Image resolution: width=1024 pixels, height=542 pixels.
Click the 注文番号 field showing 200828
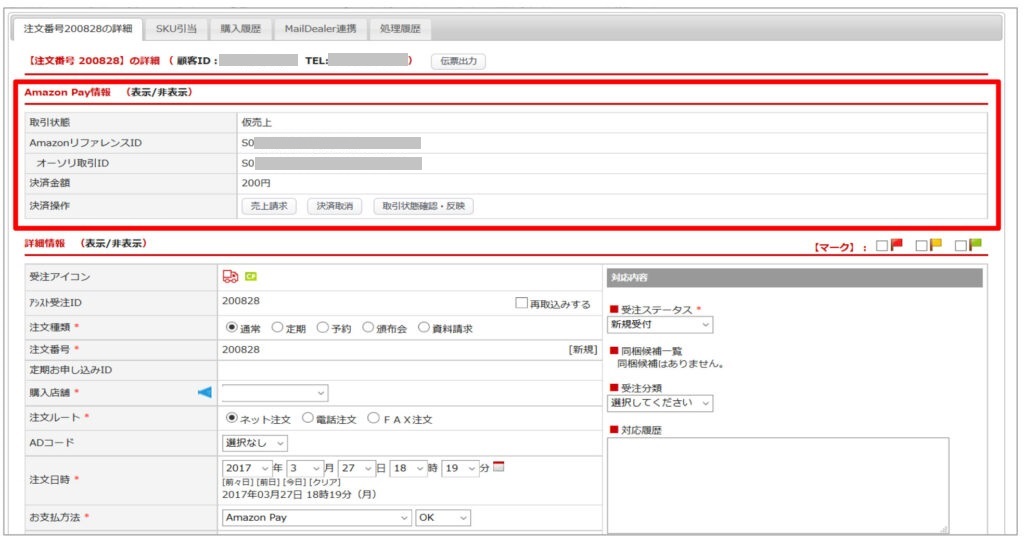(241, 349)
